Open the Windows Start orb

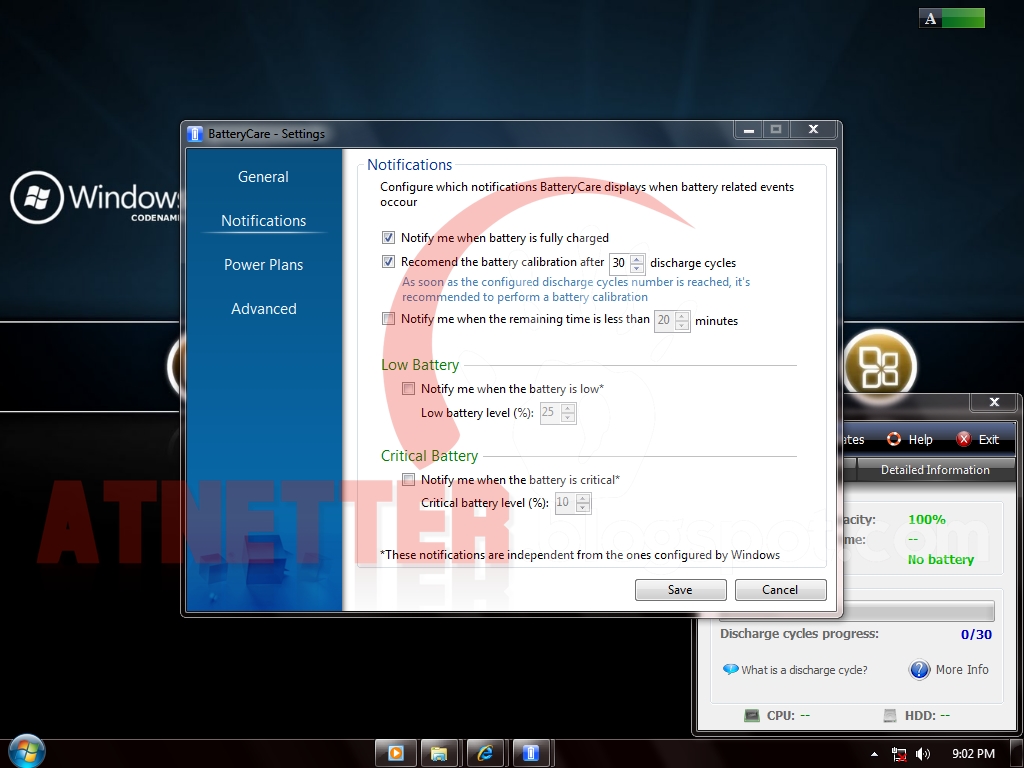click(x=27, y=751)
